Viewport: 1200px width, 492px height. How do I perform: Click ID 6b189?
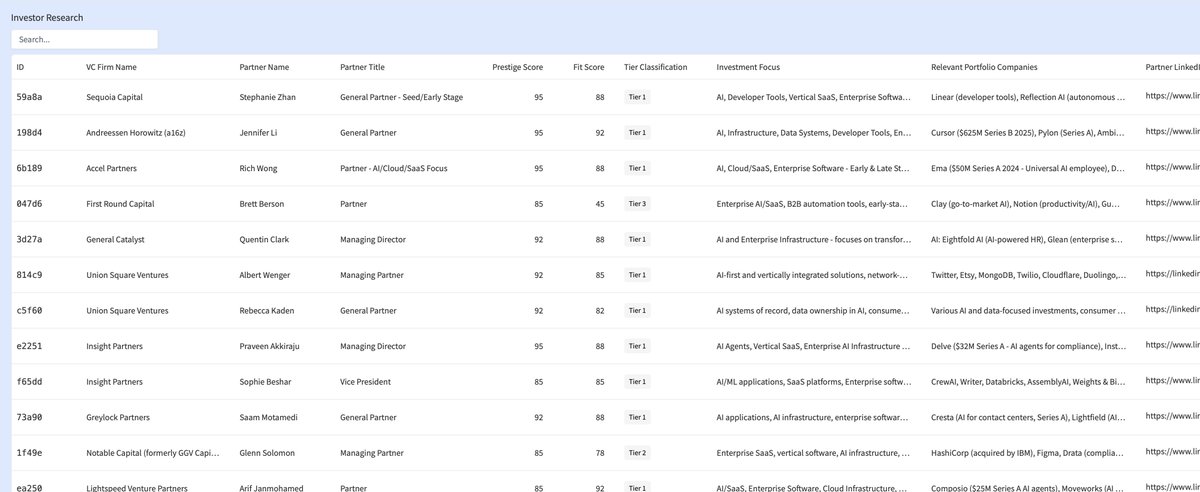(x=29, y=168)
